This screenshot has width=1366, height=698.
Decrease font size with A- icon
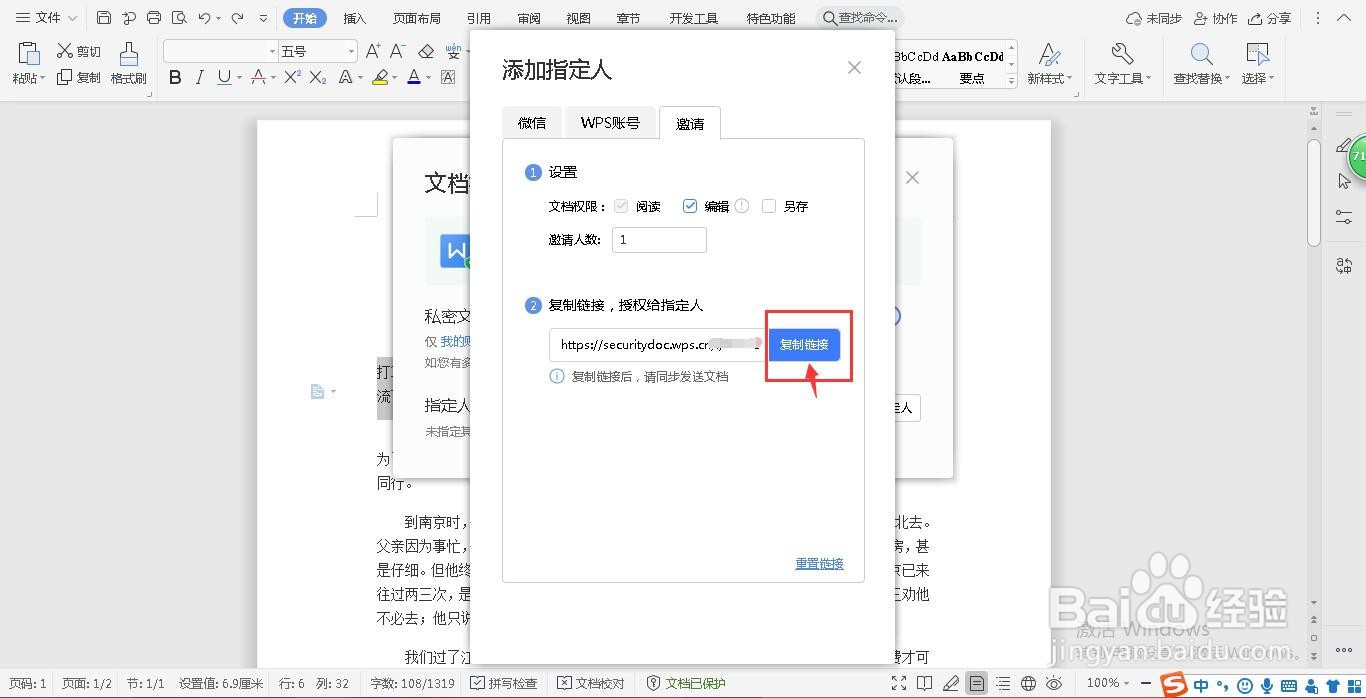tap(397, 51)
